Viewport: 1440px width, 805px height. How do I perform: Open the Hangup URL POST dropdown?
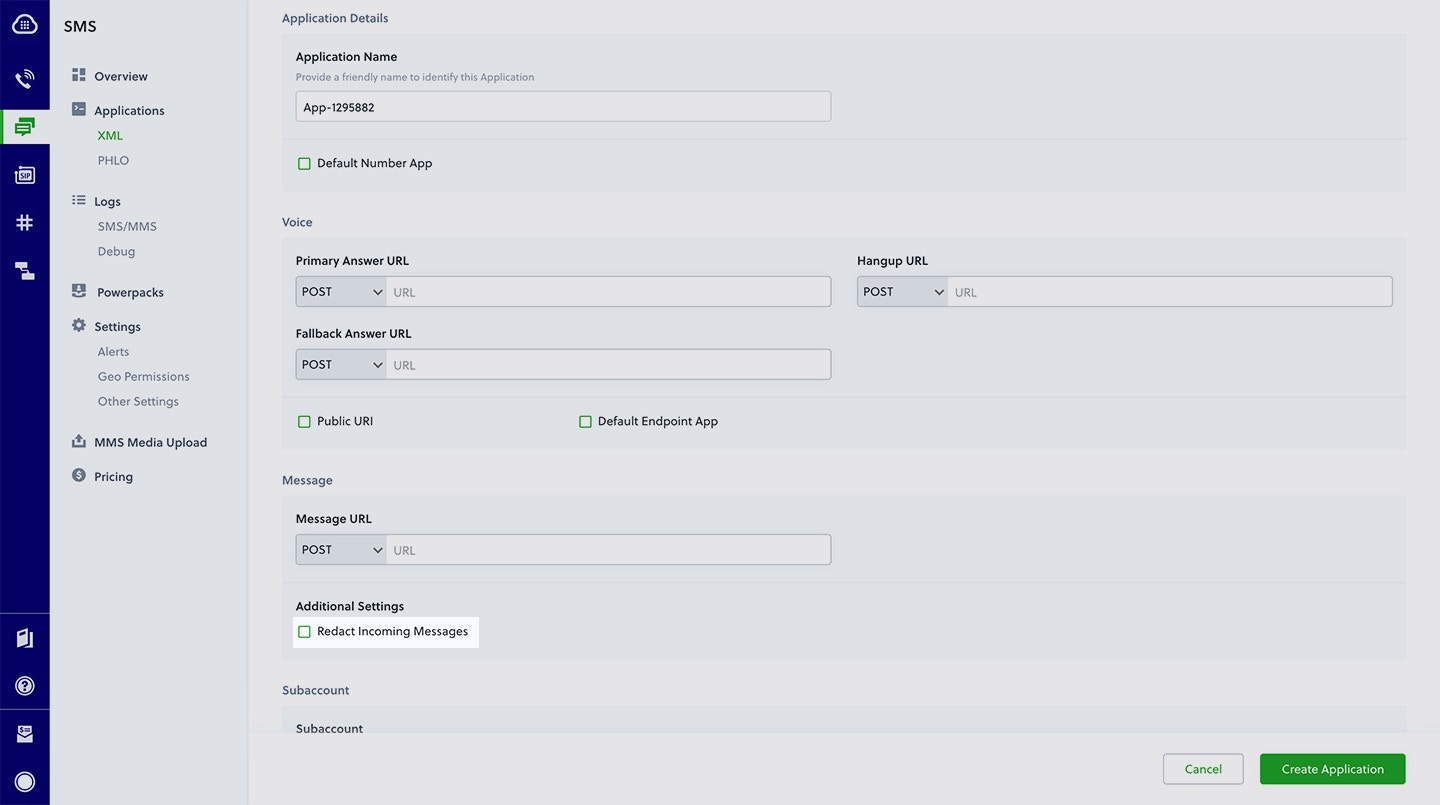point(901,291)
